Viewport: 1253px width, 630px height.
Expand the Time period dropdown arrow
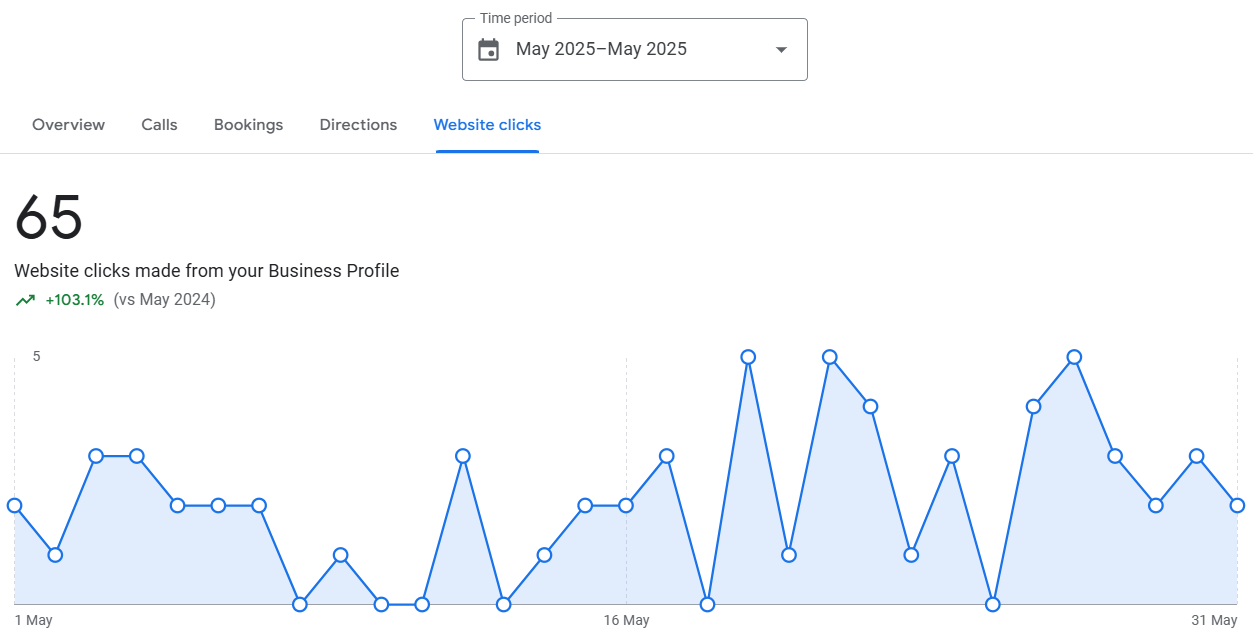click(x=781, y=50)
